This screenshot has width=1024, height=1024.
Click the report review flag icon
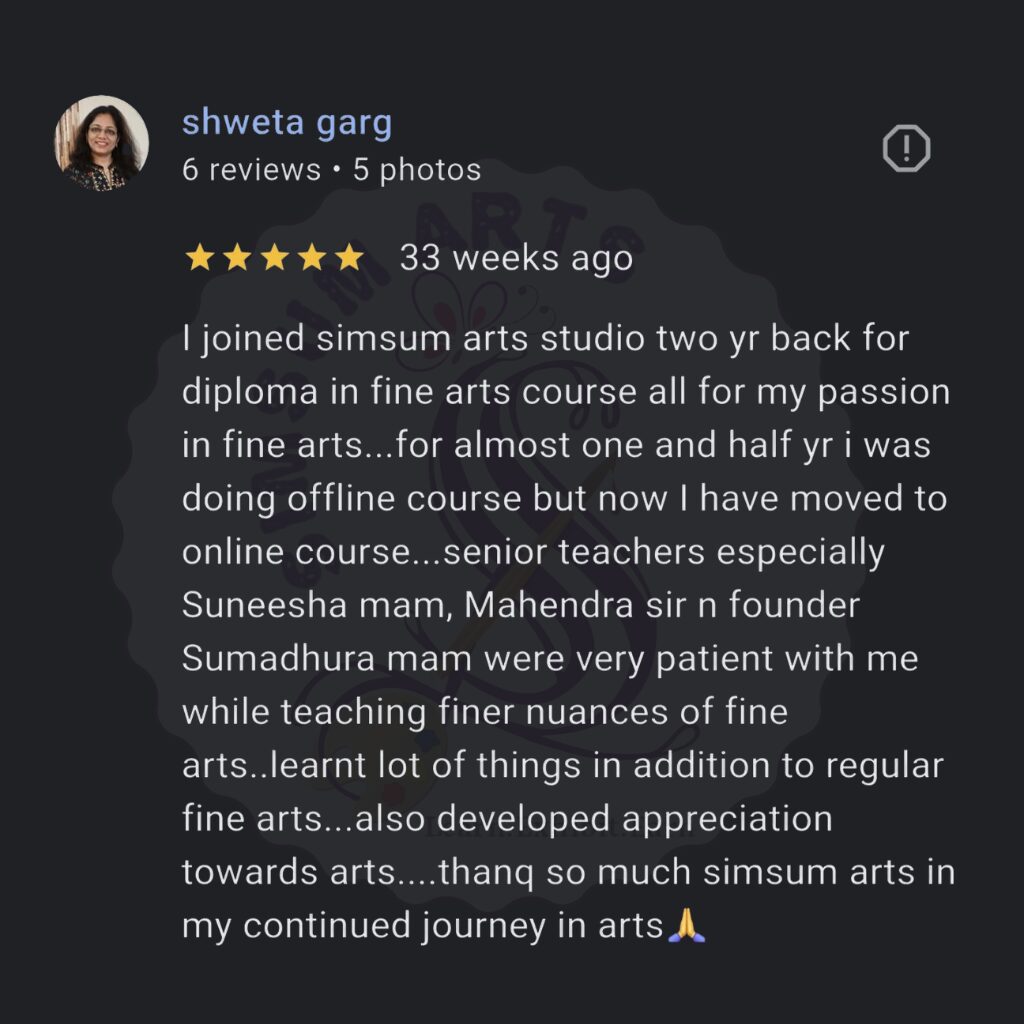(x=906, y=150)
